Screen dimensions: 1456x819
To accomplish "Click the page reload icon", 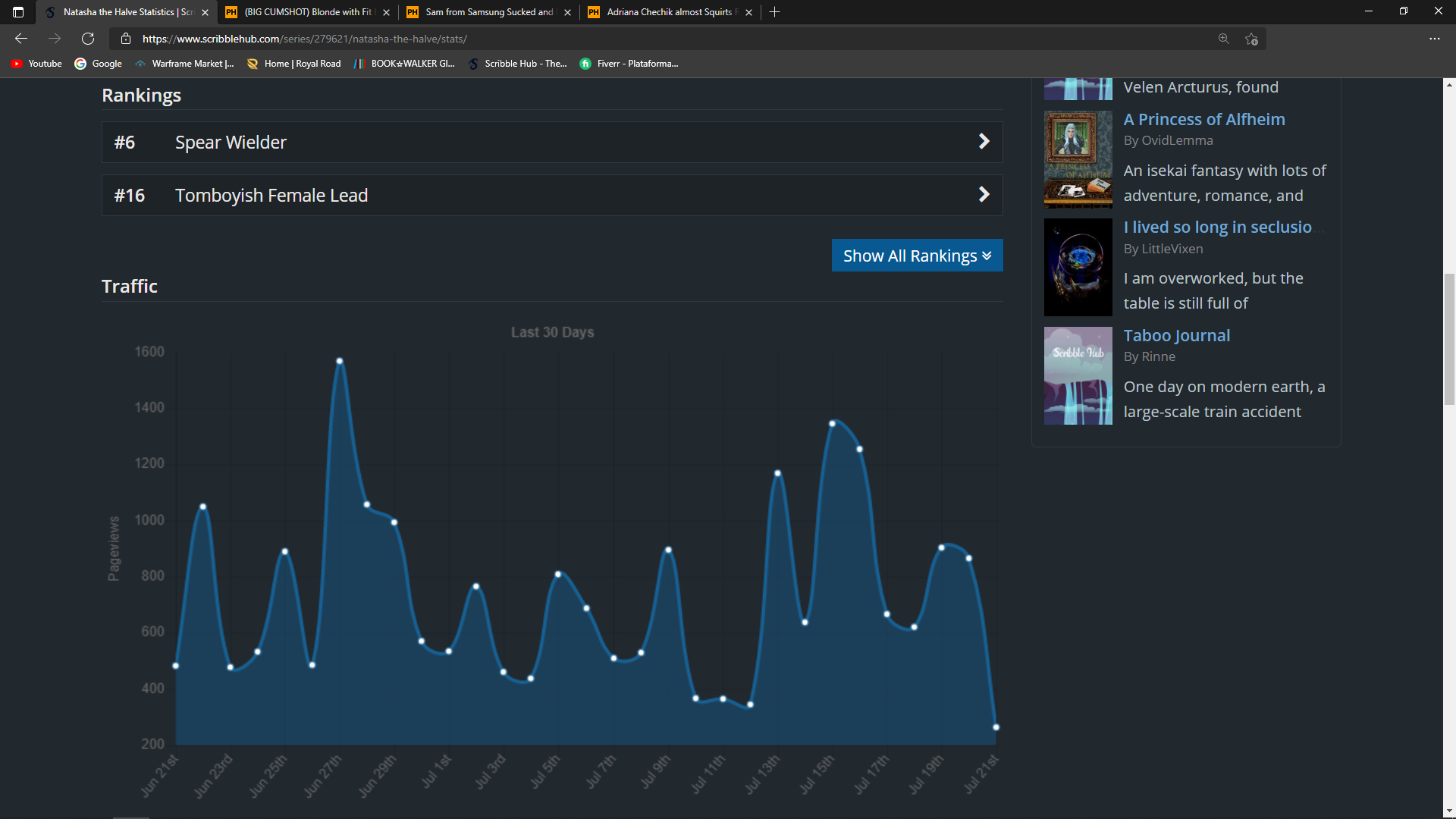I will [88, 39].
